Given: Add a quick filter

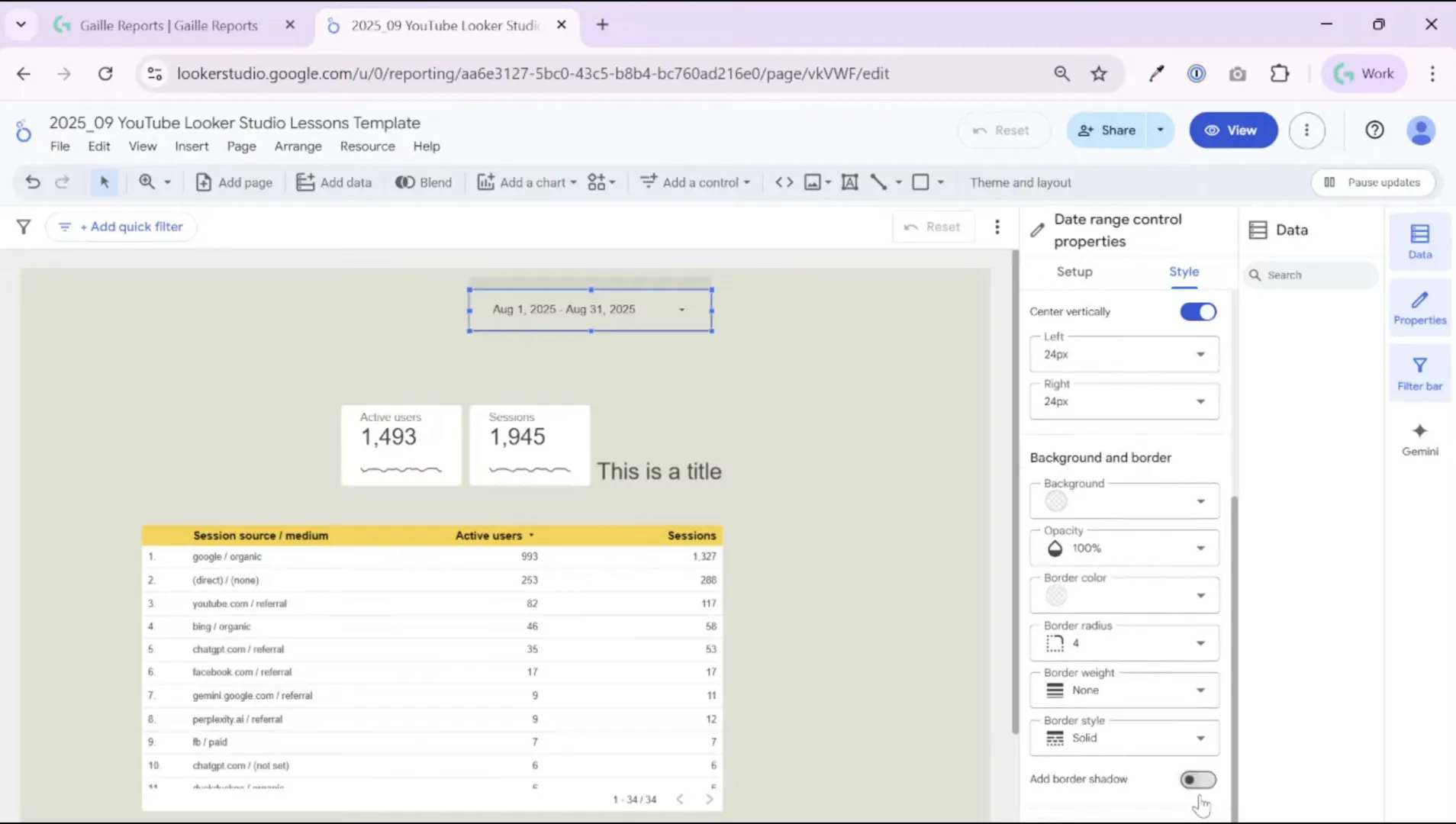Looking at the screenshot, I should click(121, 226).
